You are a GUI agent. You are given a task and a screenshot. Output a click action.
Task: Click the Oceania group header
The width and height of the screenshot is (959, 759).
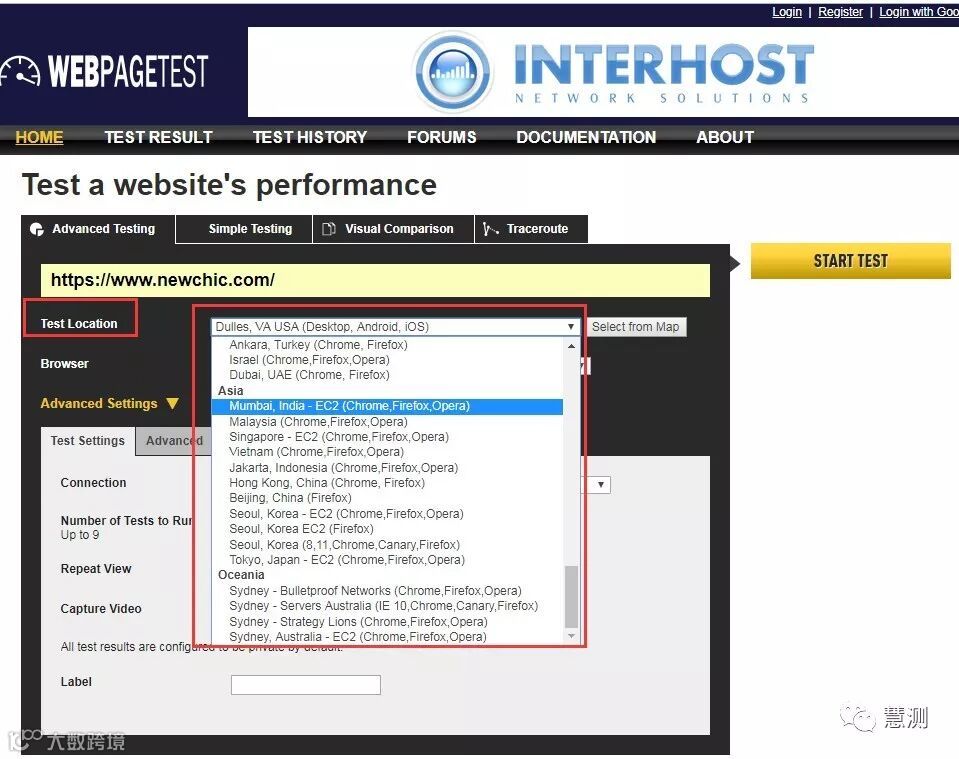coord(241,575)
